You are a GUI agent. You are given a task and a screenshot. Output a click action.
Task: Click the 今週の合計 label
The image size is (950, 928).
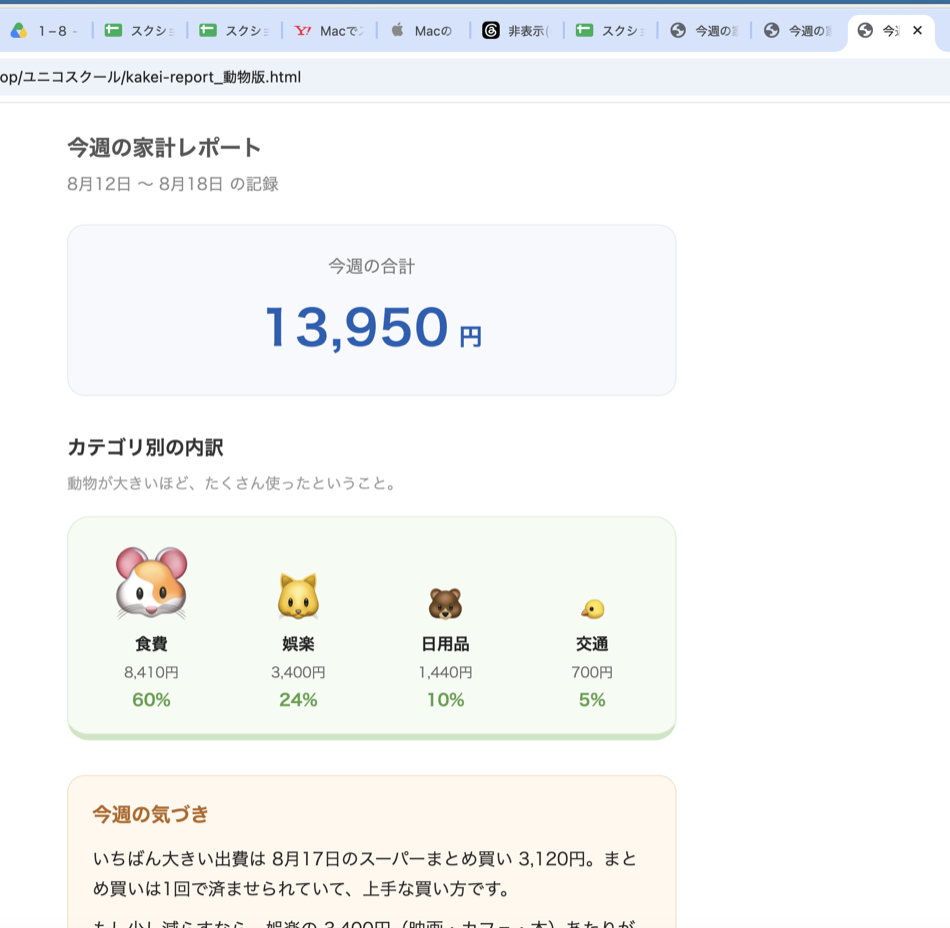(x=371, y=266)
